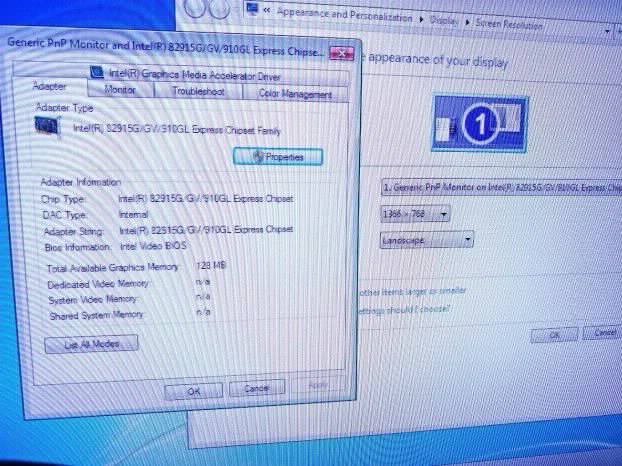Open the Landscape orientation dropdown
The height and width of the screenshot is (466, 622).
point(426,240)
